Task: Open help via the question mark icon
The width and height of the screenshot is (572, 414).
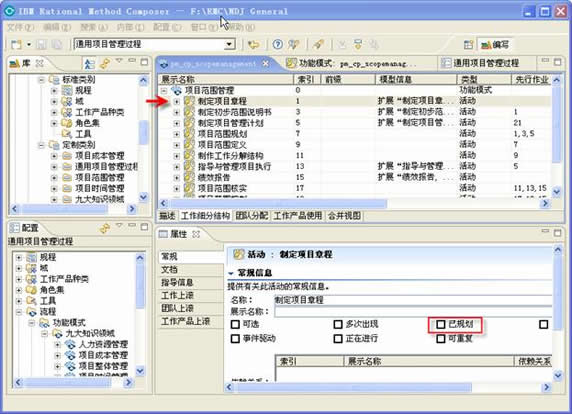Action: pyautogui.click(x=278, y=45)
